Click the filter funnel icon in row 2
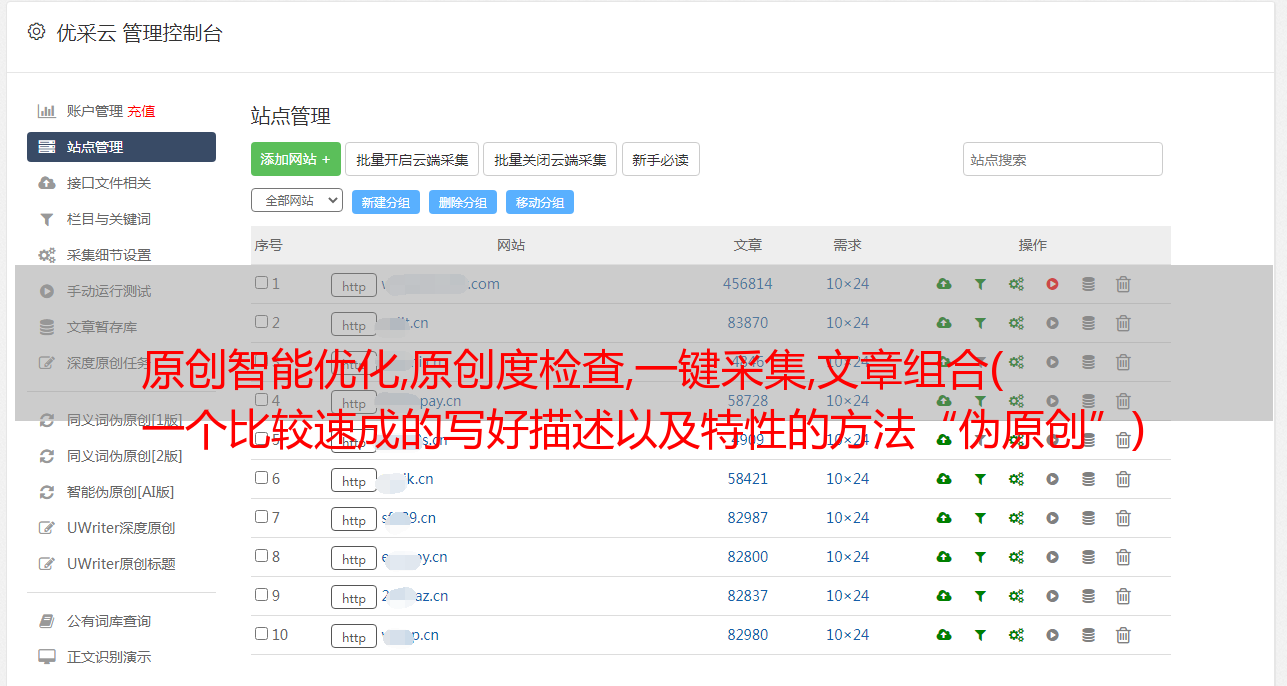 pos(980,323)
